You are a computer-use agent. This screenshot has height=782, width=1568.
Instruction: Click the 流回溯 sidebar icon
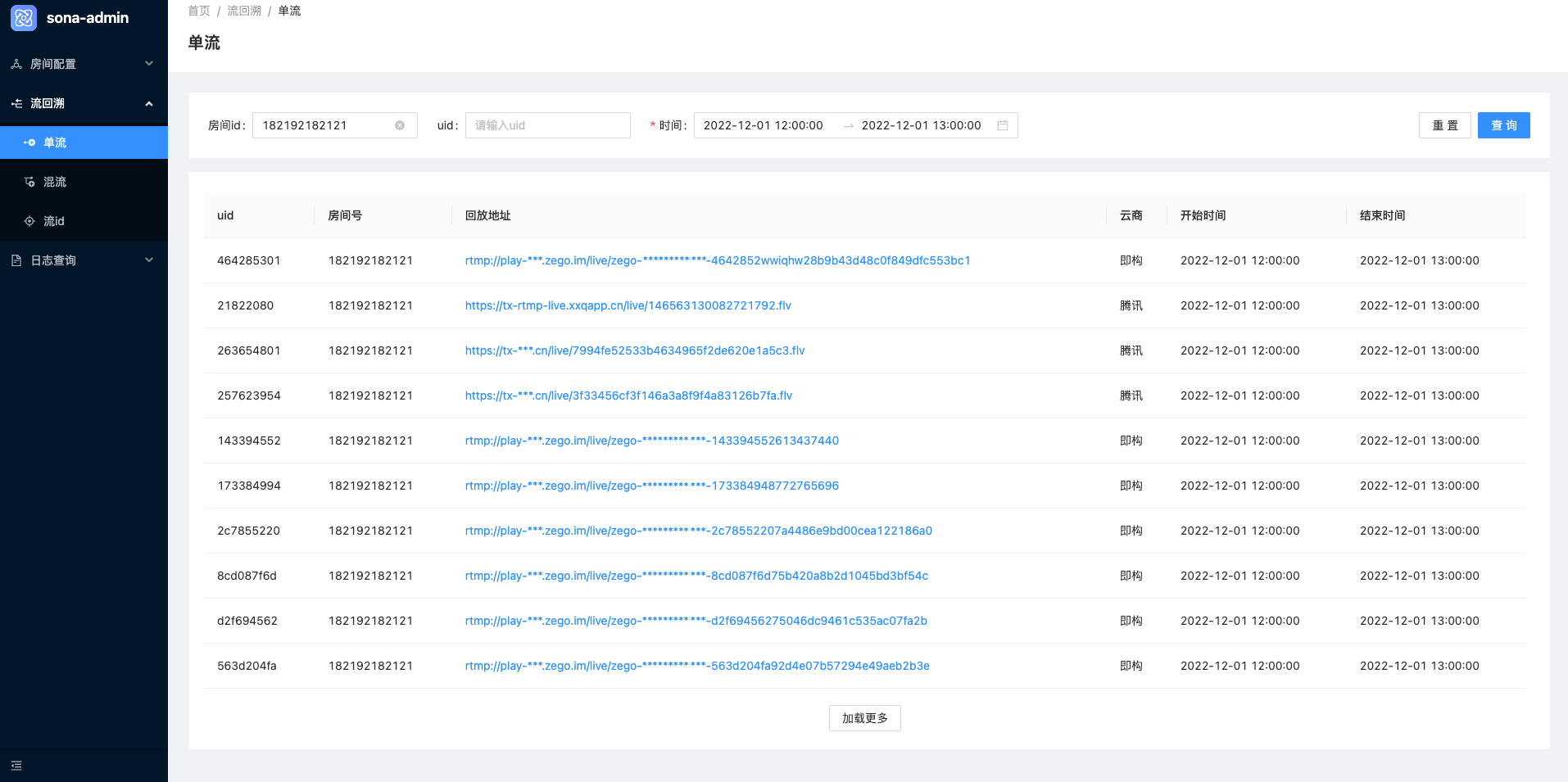(16, 103)
